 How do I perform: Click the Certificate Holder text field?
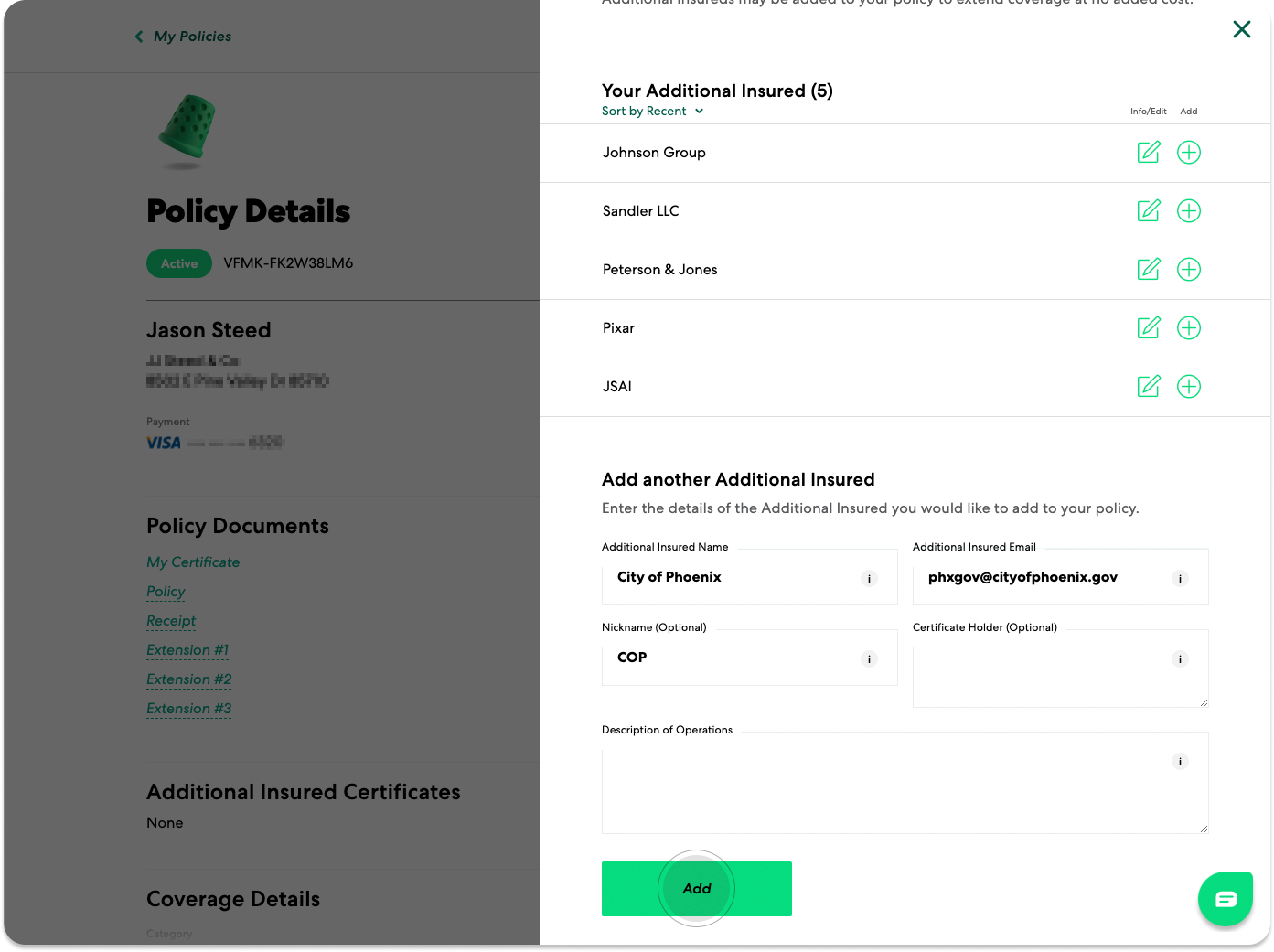pyautogui.click(x=1061, y=669)
